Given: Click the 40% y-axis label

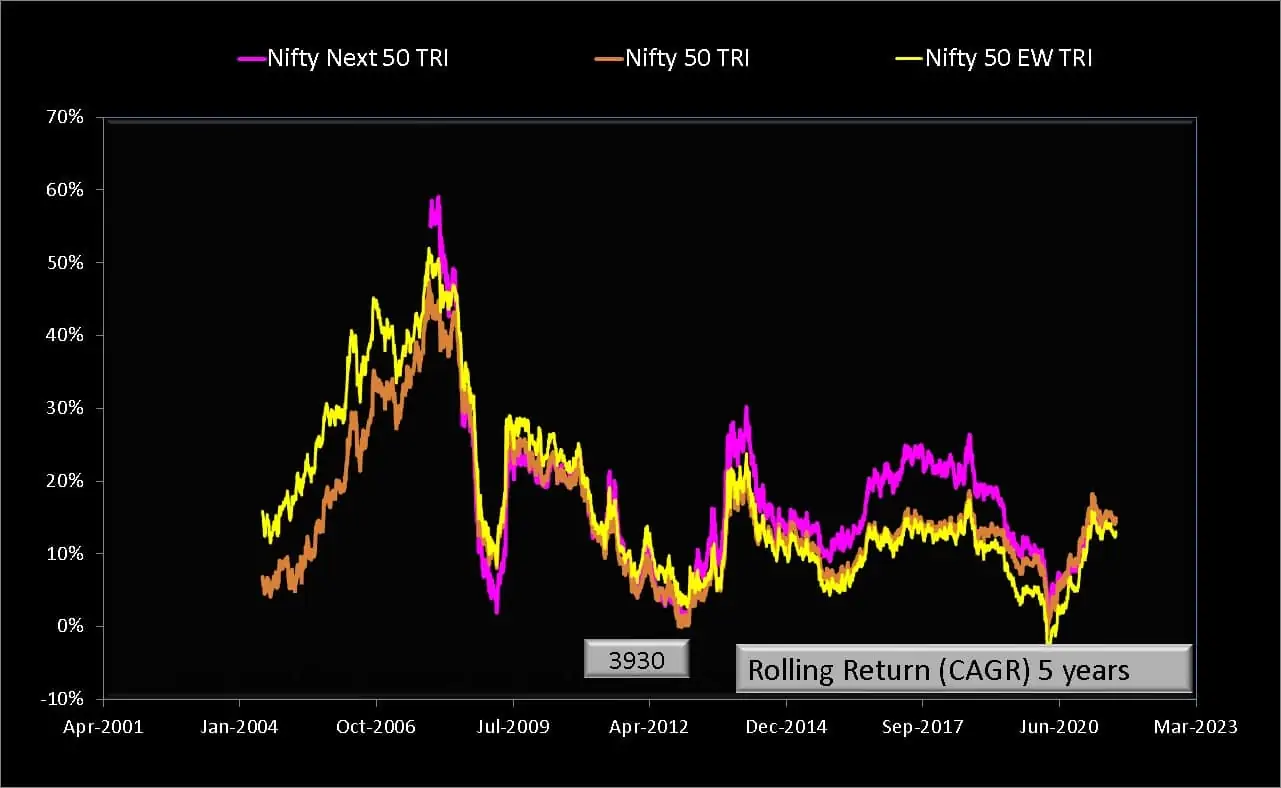Looking at the screenshot, I should click(x=64, y=335).
